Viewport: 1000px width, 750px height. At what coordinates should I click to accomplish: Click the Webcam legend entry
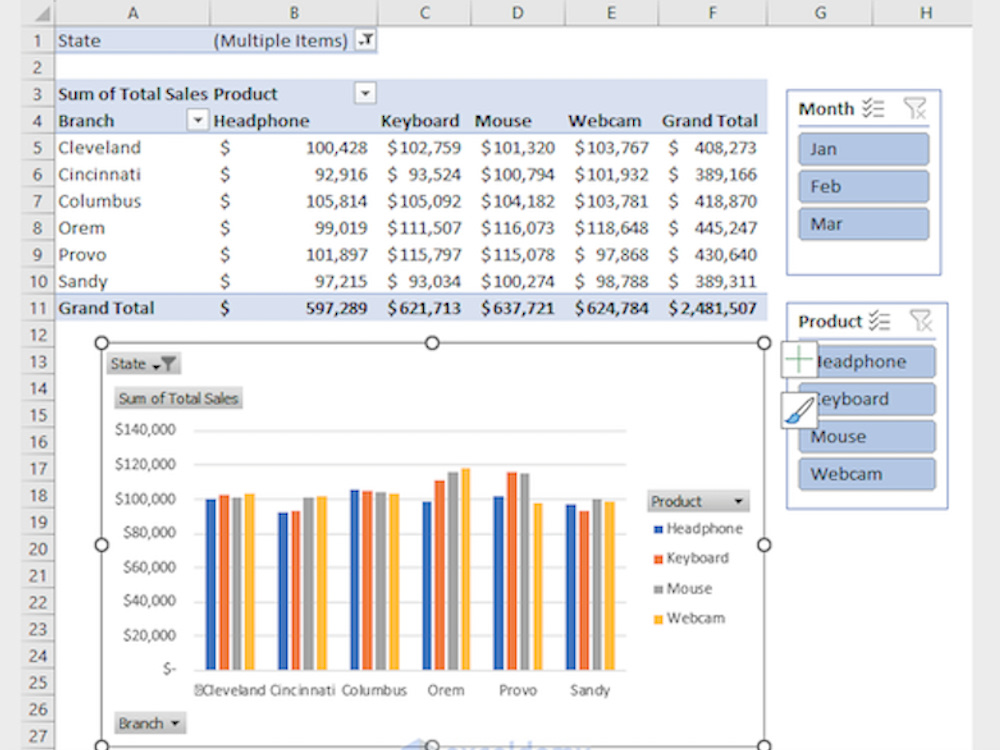689,619
